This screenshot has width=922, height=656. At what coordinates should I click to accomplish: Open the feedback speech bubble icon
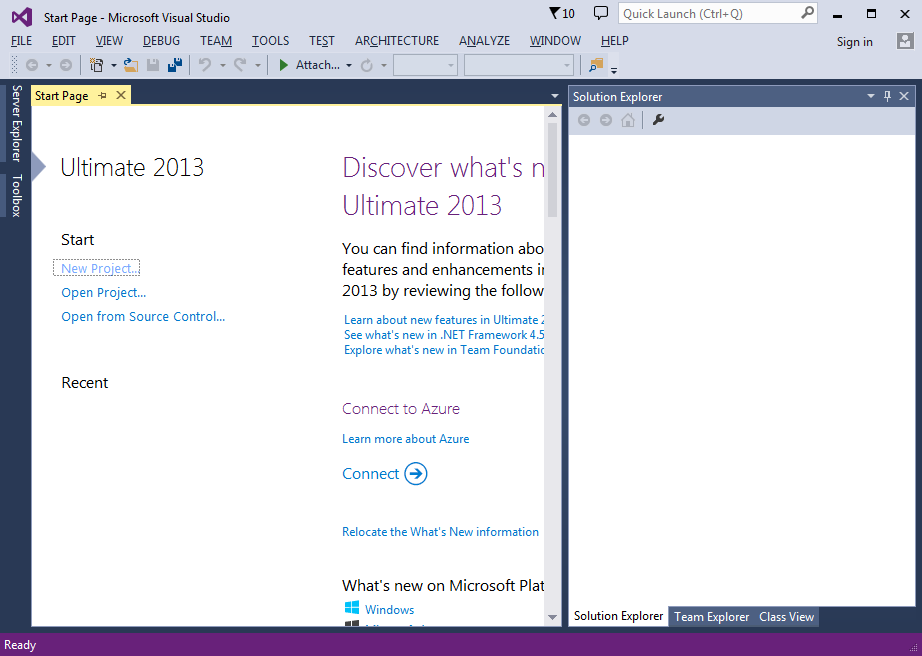600,13
